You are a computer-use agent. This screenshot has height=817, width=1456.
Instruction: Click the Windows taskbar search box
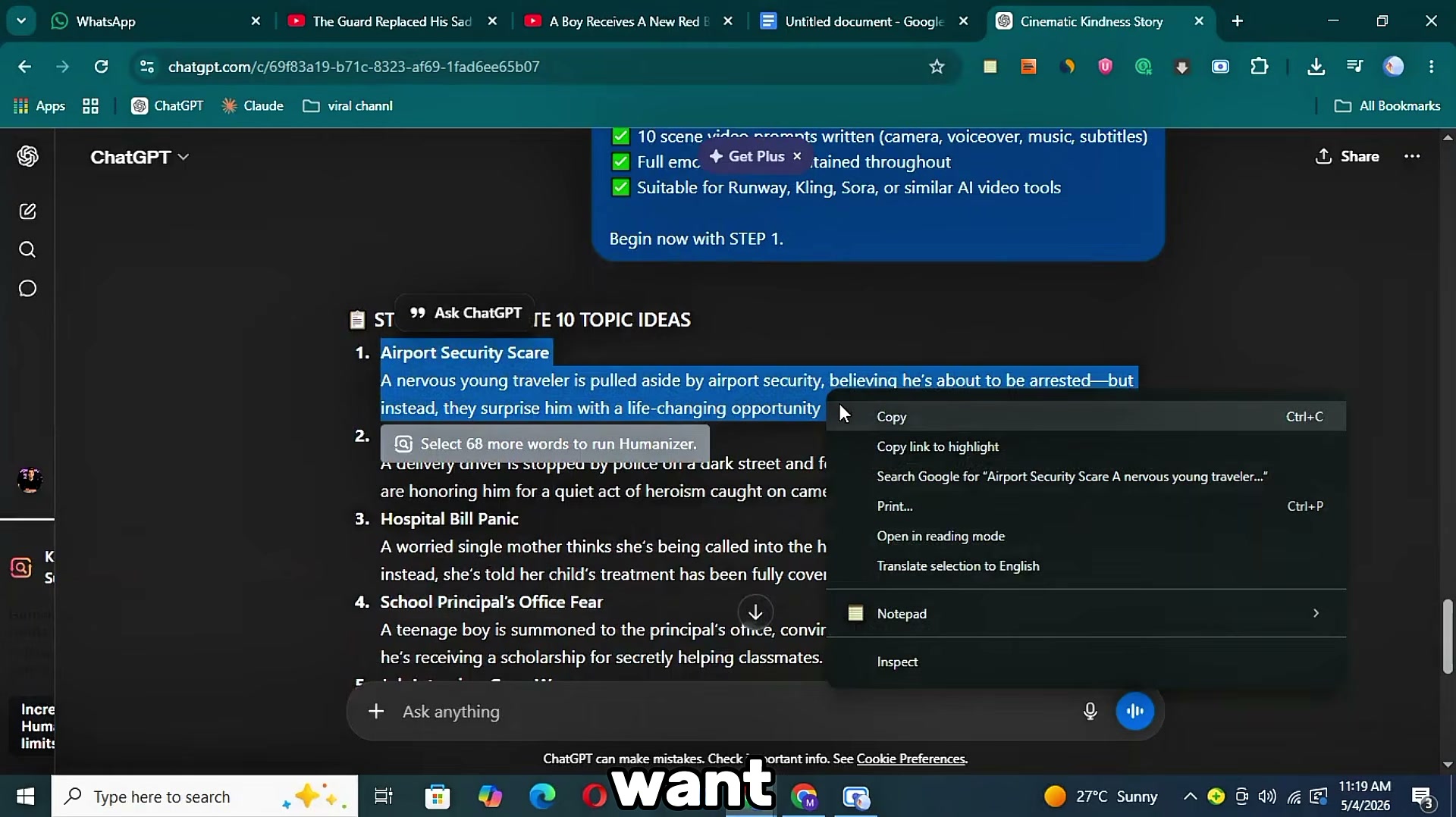[x=205, y=797]
